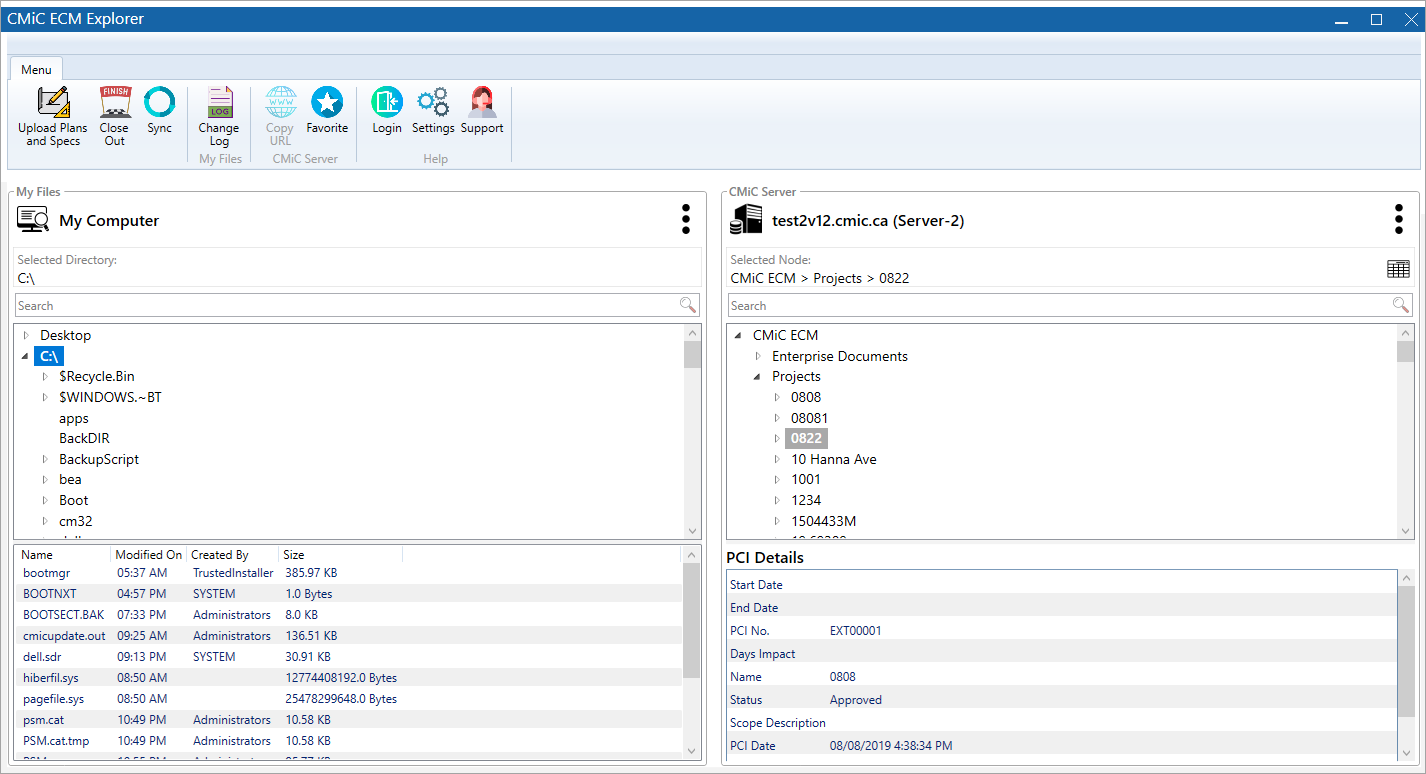The height and width of the screenshot is (774, 1426).
Task: Focus the My Files search field
Action: tap(348, 305)
